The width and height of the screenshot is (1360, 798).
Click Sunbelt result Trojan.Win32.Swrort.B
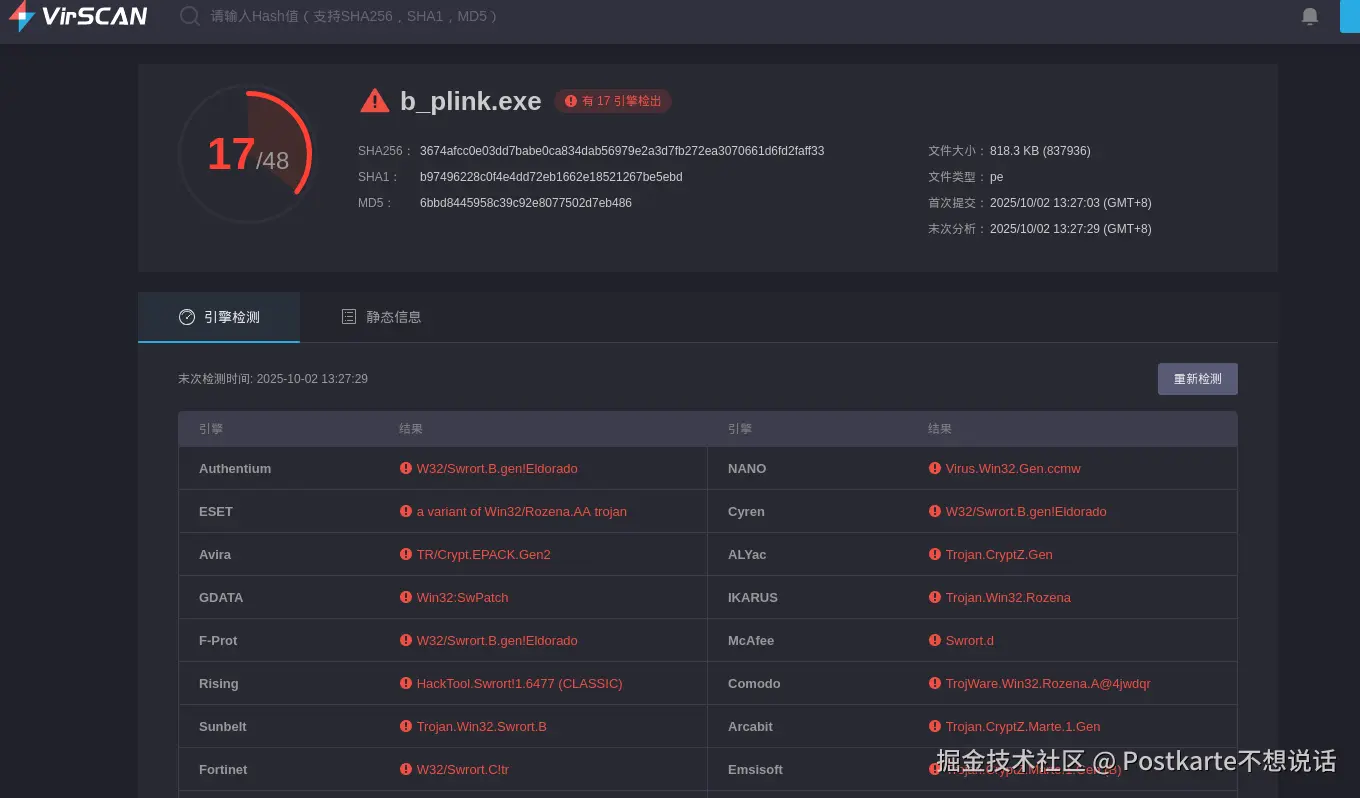click(482, 726)
